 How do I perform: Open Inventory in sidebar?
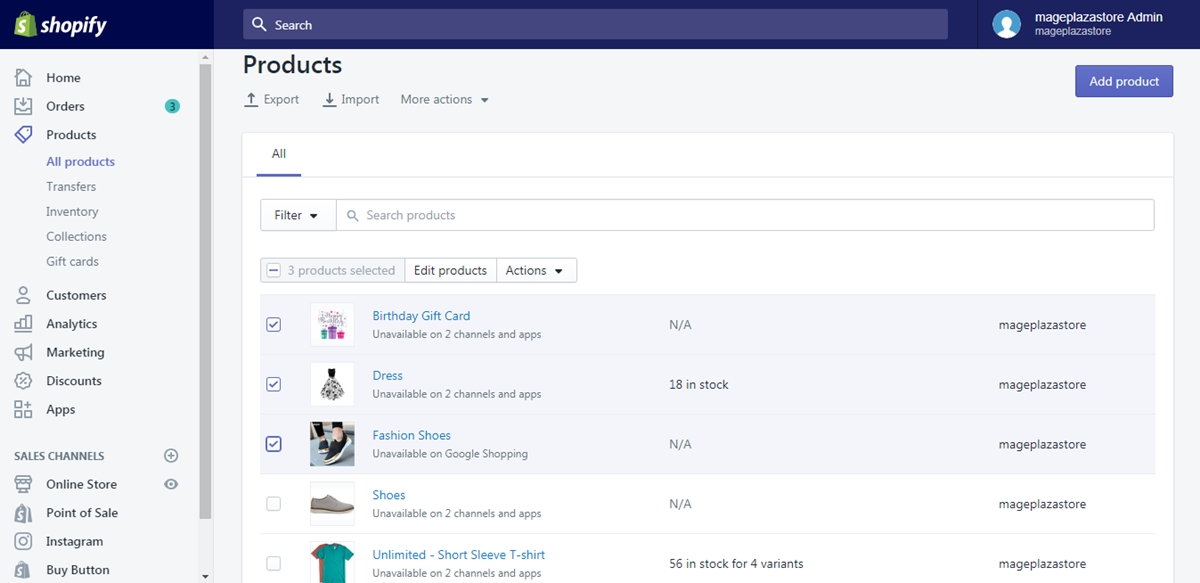click(x=72, y=212)
